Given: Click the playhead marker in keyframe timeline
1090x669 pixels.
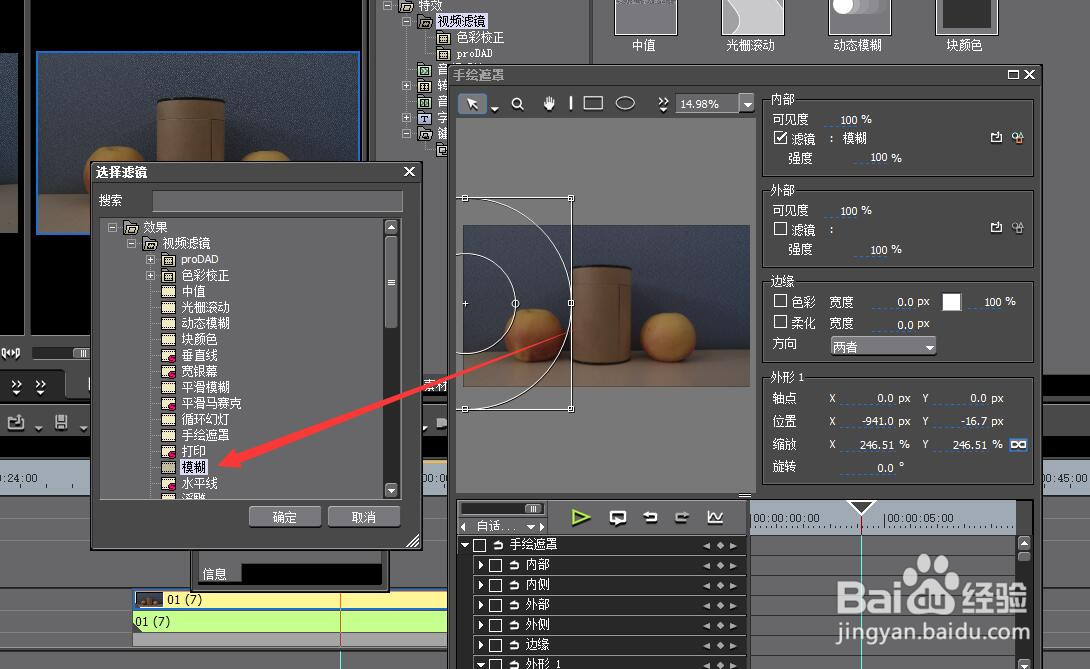Looking at the screenshot, I should click(861, 508).
